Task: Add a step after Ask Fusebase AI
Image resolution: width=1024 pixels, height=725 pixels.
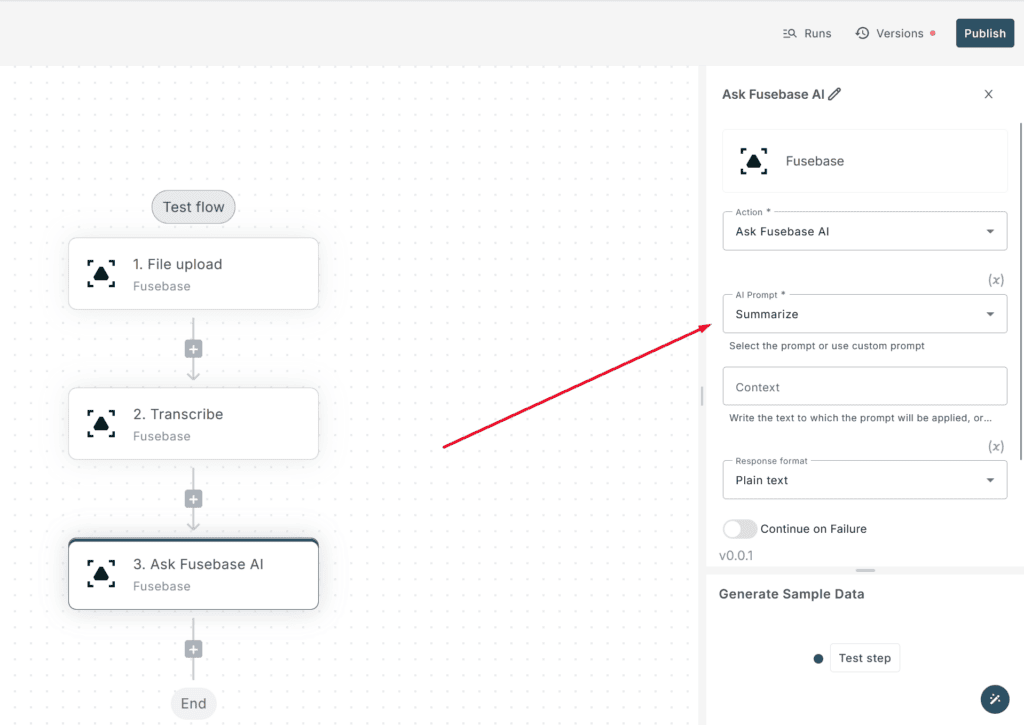Action: [193, 649]
